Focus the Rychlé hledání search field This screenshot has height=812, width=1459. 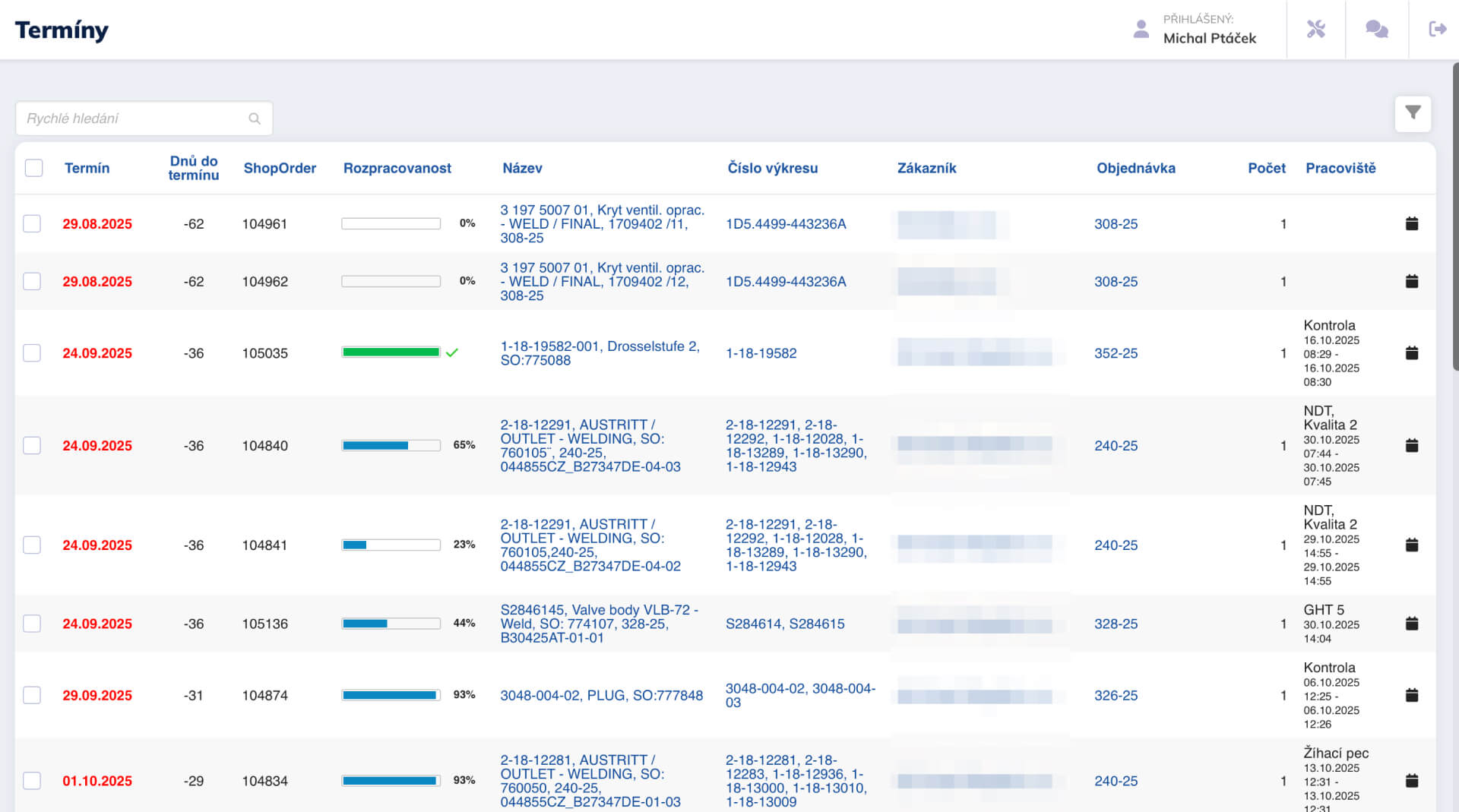144,118
